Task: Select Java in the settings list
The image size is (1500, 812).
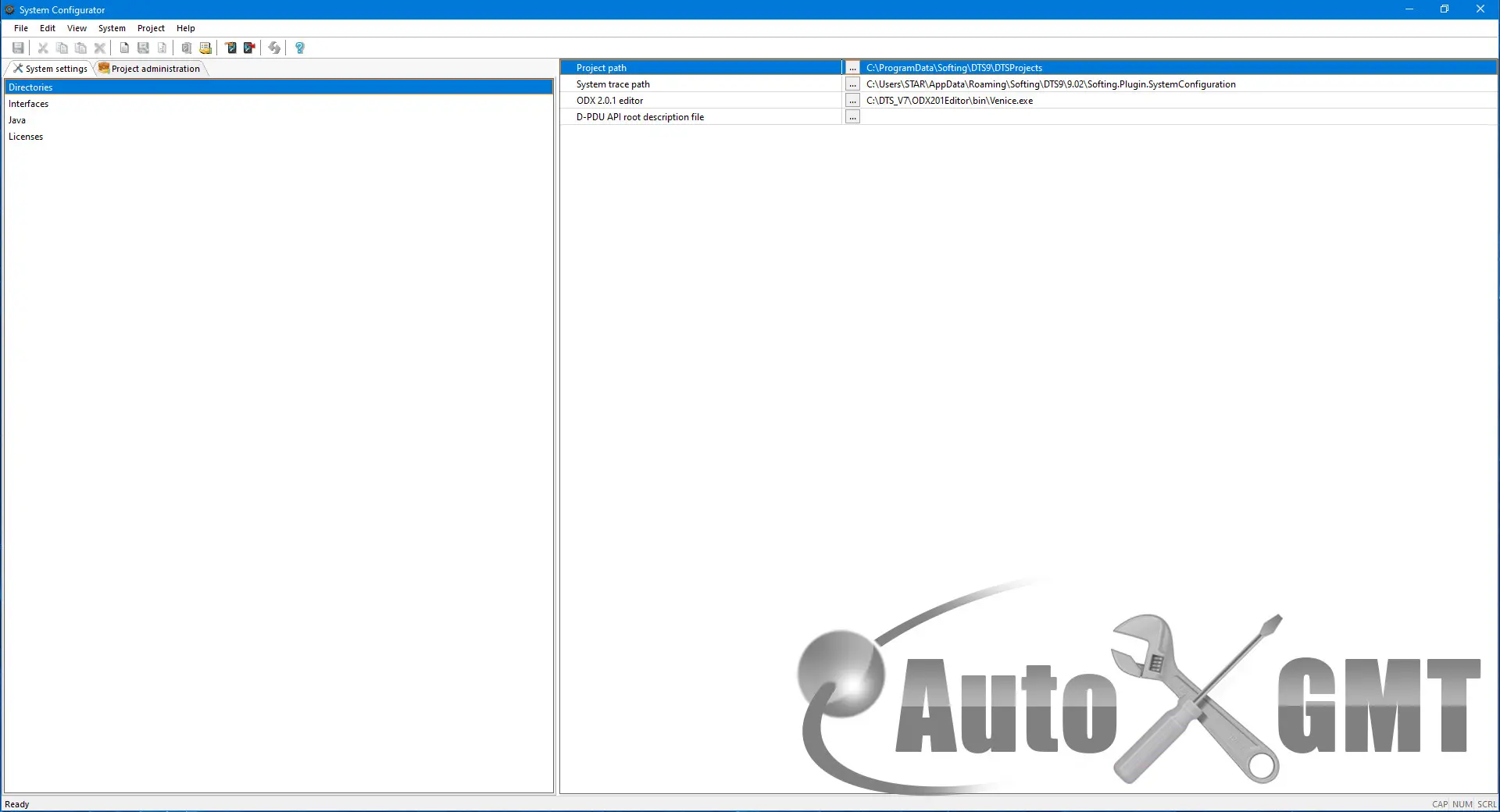Action: coord(278,120)
